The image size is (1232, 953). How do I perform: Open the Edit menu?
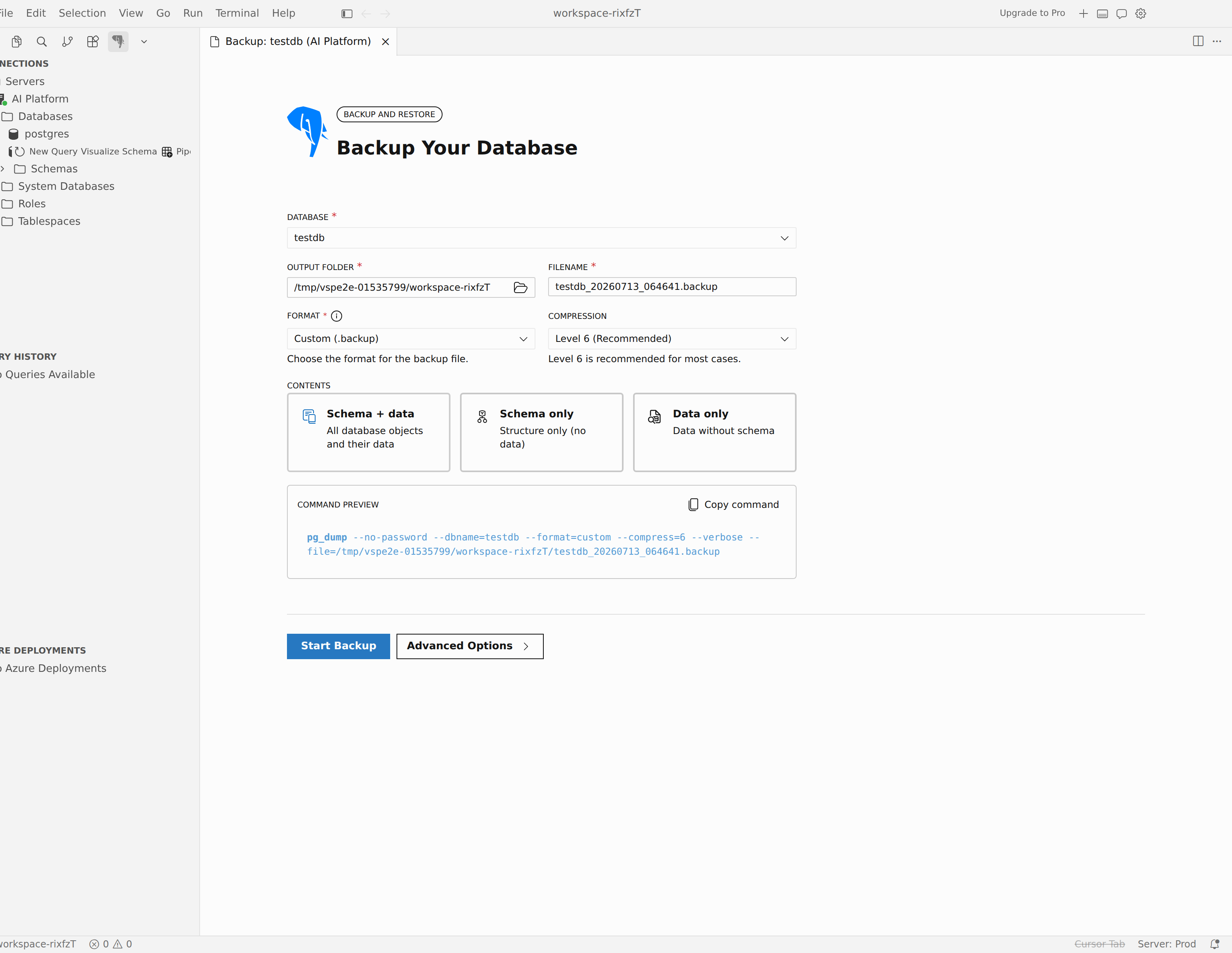(36, 13)
